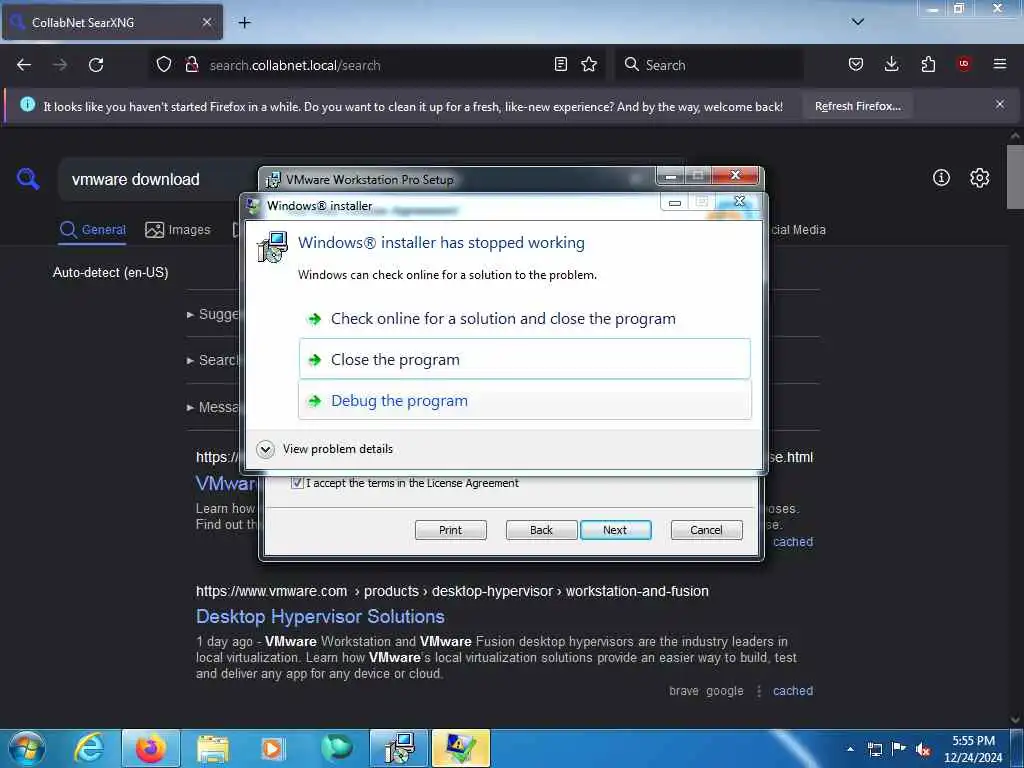Image resolution: width=1024 pixels, height=768 pixels.
Task: Dismiss the Firefox refresh notification bar
Action: (1000, 104)
